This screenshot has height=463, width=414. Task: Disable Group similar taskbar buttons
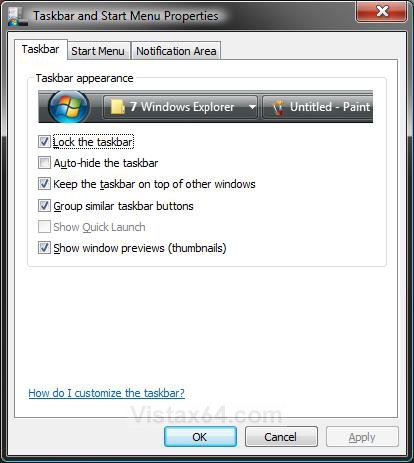point(44,206)
